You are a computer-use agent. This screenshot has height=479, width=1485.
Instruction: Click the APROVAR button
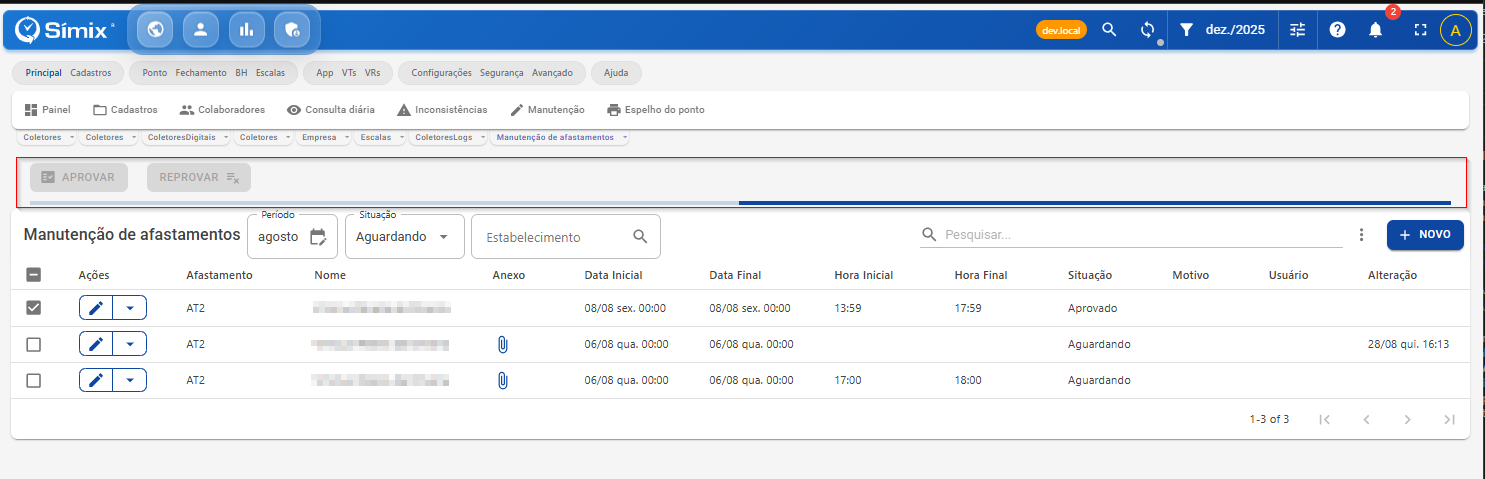[x=79, y=177]
